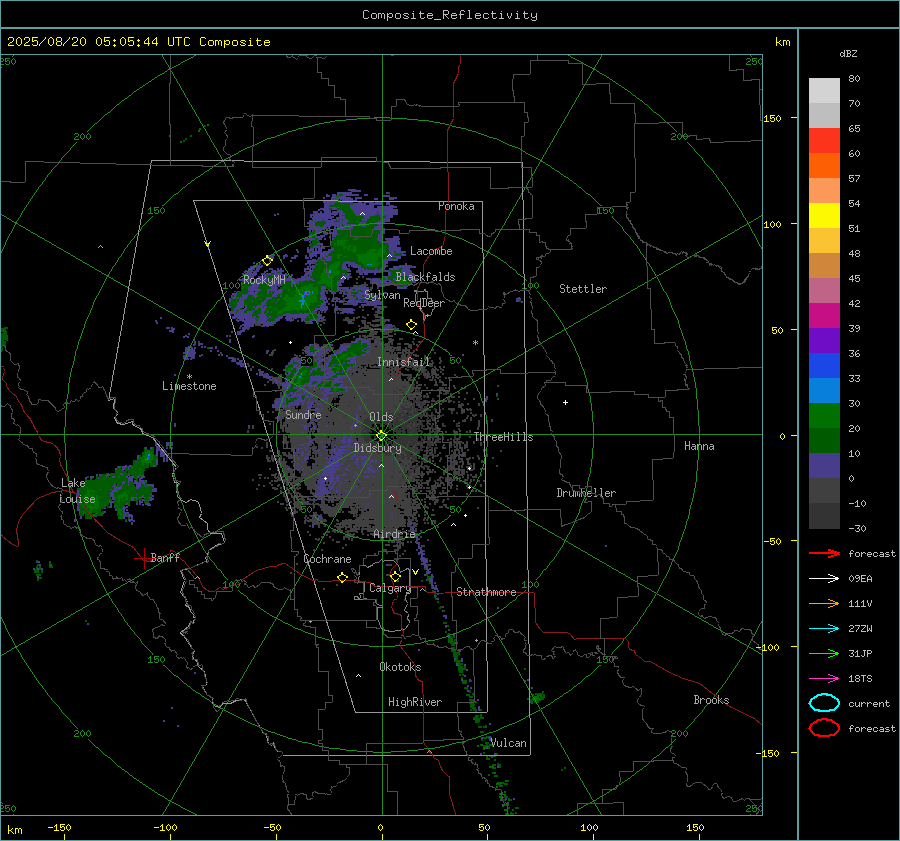Click the magenta 18TS arrow icon

point(824,679)
